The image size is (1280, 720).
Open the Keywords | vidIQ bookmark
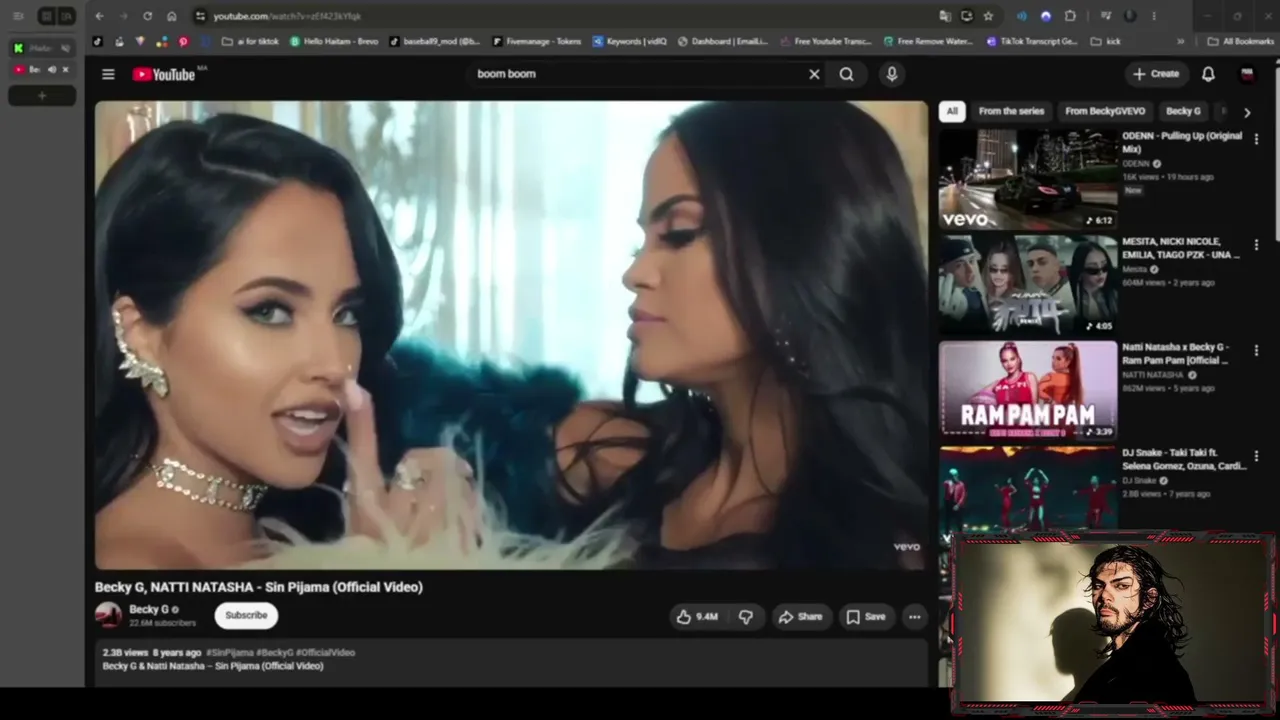(x=629, y=42)
